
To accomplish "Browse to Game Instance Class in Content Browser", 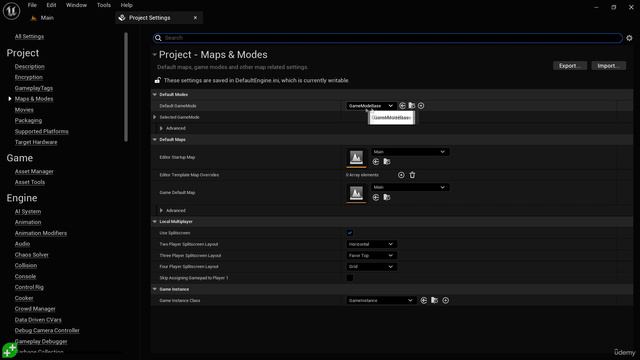I will click(434, 300).
